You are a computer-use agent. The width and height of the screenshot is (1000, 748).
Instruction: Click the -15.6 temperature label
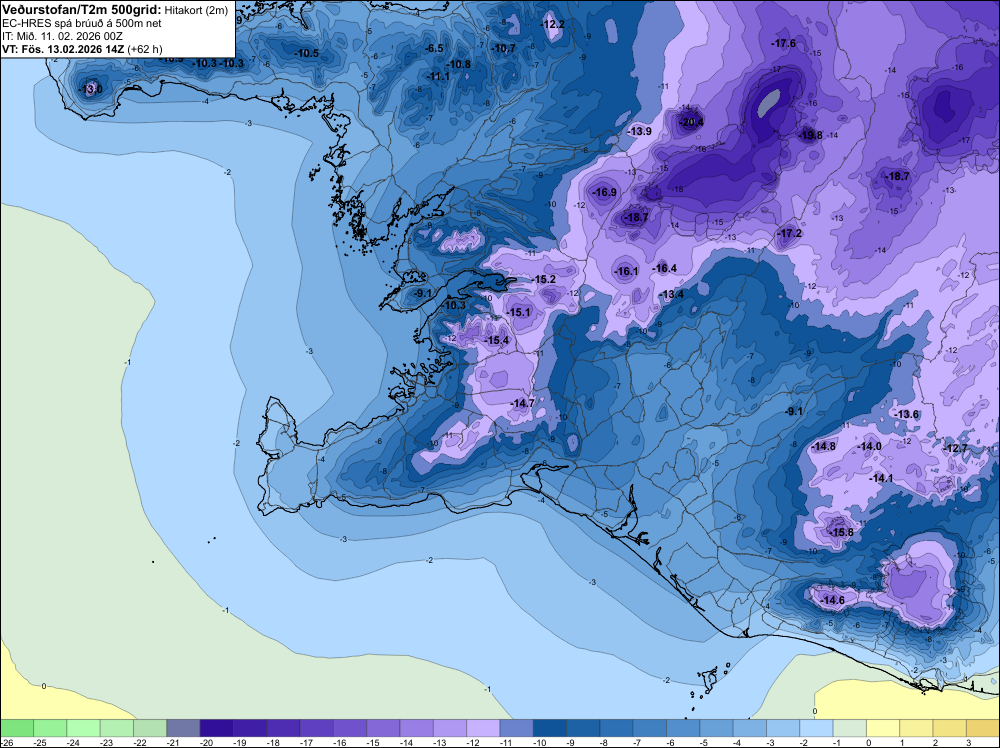tap(841, 532)
